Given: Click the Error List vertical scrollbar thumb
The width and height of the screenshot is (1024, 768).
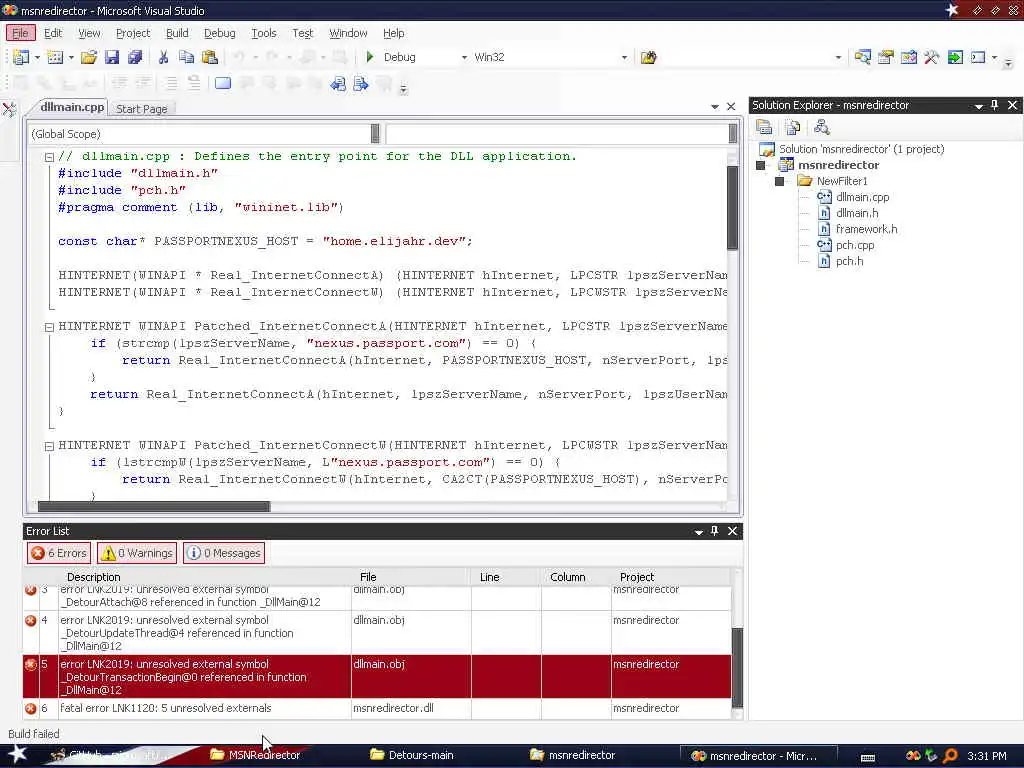Looking at the screenshot, I should pos(737,668).
